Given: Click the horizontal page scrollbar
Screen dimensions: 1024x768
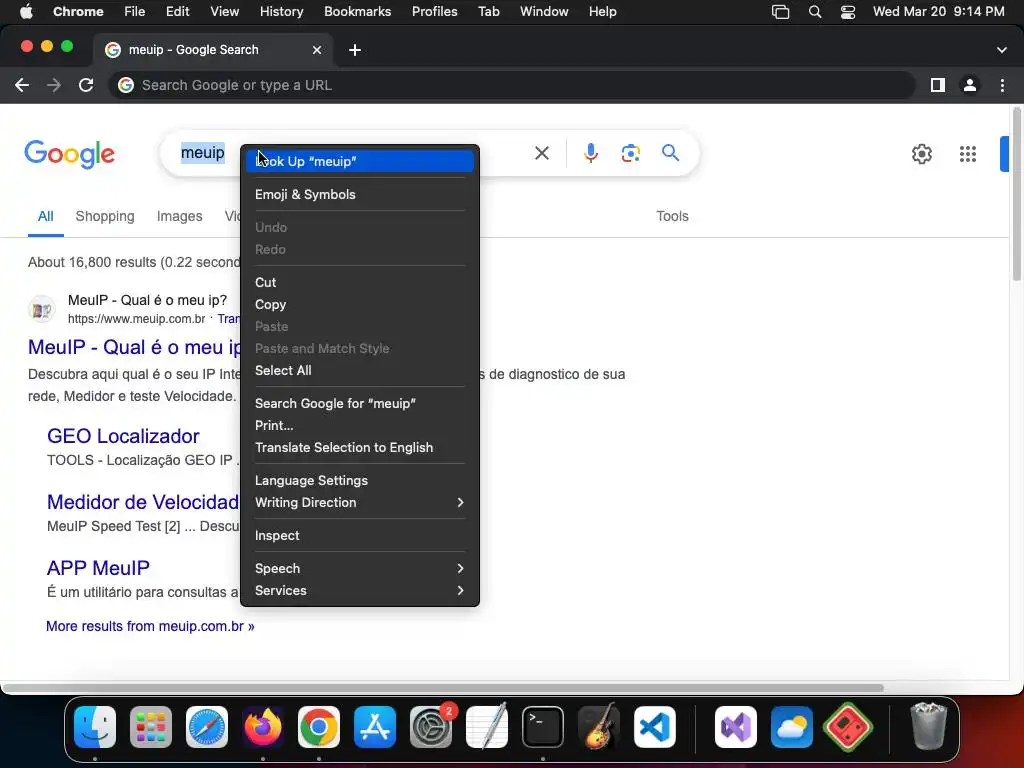Looking at the screenshot, I should (443, 688).
